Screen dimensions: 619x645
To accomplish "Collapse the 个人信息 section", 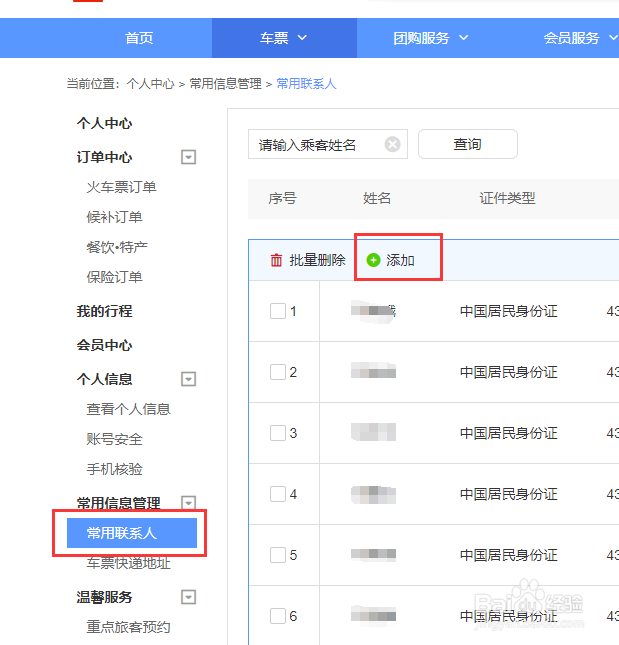I will [x=188, y=379].
